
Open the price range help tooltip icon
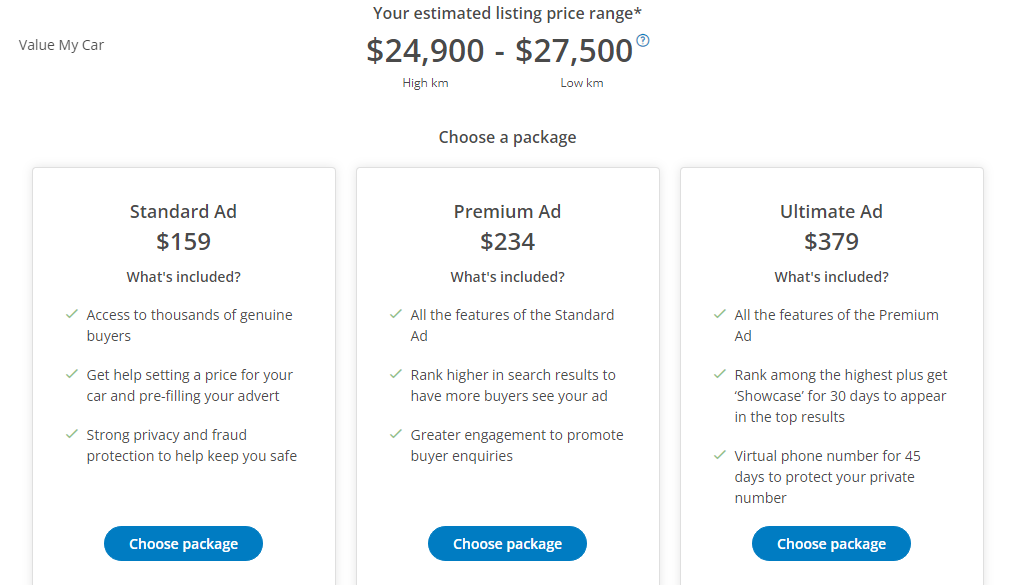point(643,41)
